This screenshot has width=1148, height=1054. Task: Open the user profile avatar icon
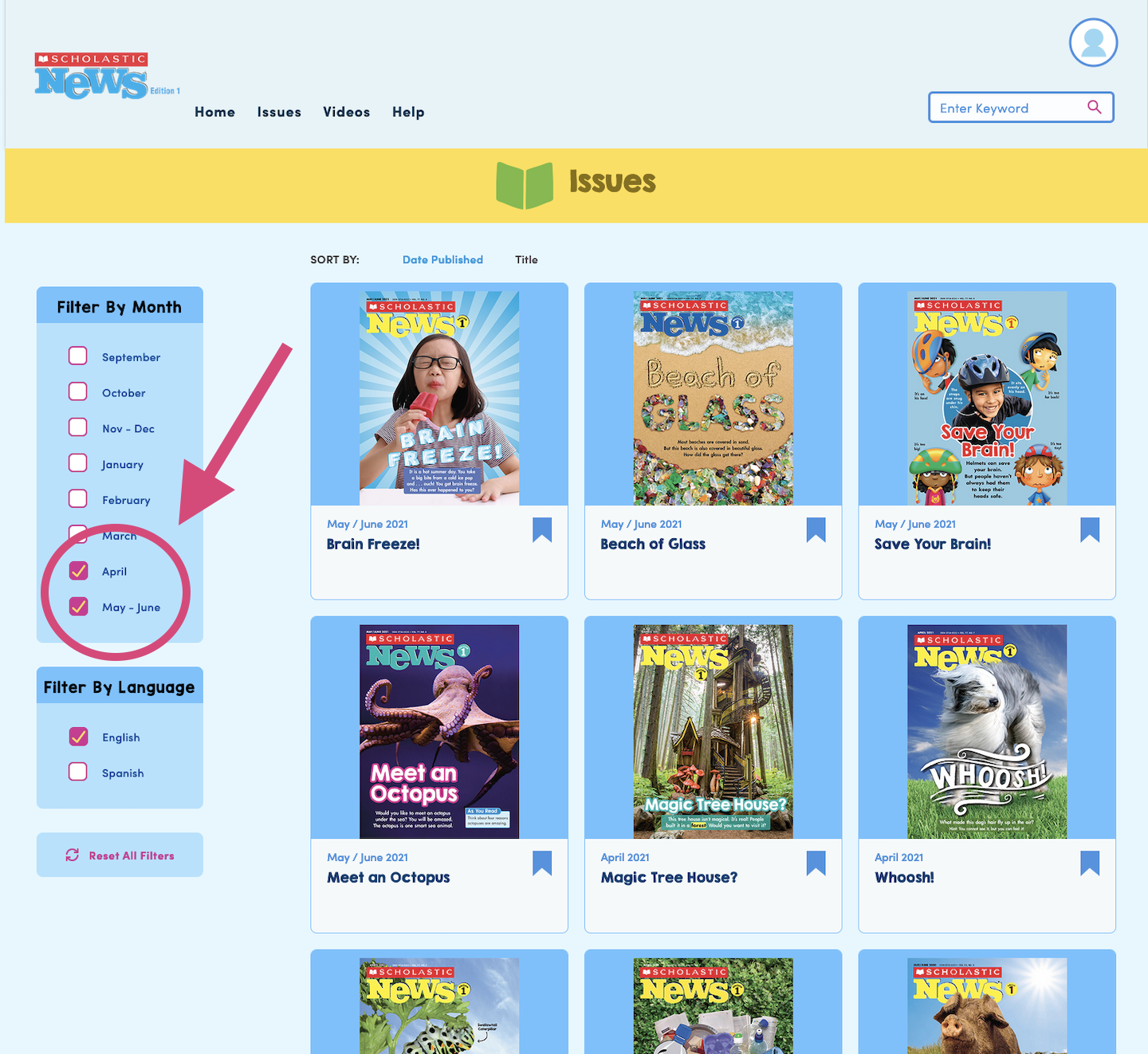pyautogui.click(x=1093, y=42)
